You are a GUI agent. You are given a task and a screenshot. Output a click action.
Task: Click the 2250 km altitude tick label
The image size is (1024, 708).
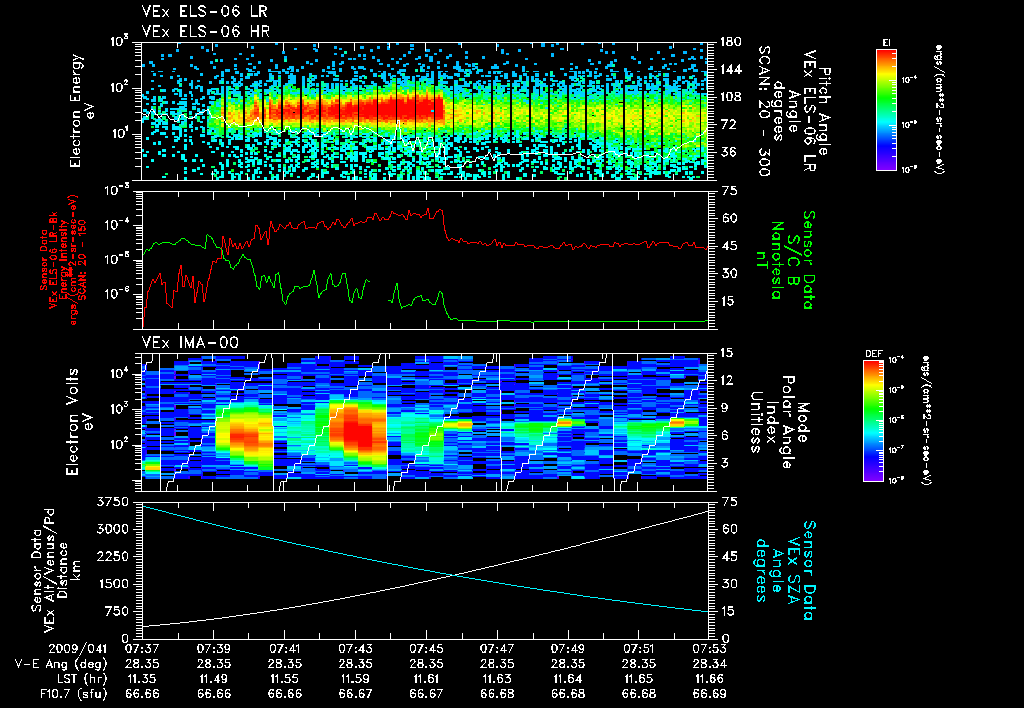point(112,556)
